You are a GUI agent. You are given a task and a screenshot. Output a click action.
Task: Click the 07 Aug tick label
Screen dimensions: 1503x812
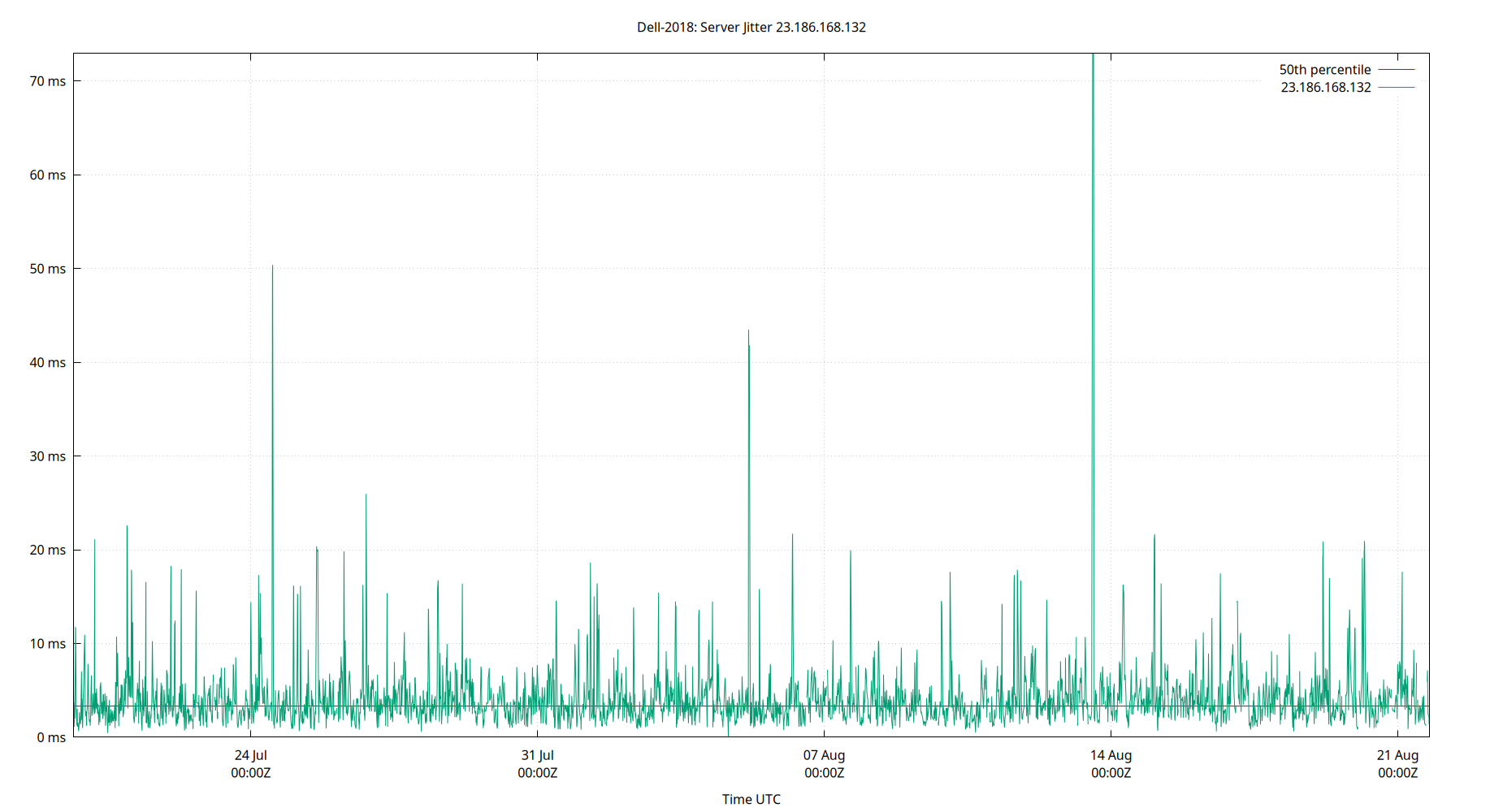point(825,755)
